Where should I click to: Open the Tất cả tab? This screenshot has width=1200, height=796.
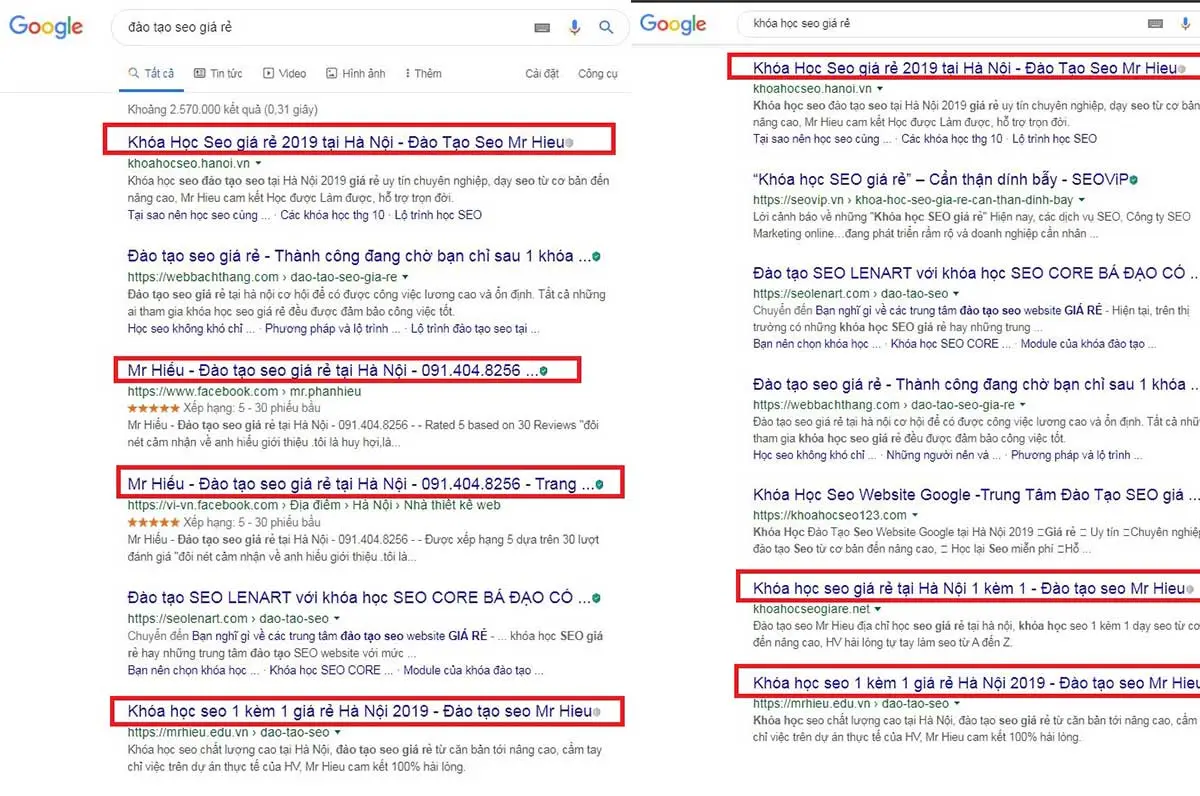coord(152,73)
